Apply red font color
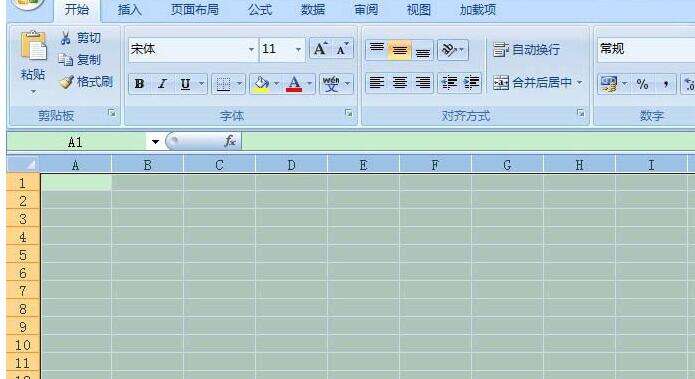 click(294, 84)
